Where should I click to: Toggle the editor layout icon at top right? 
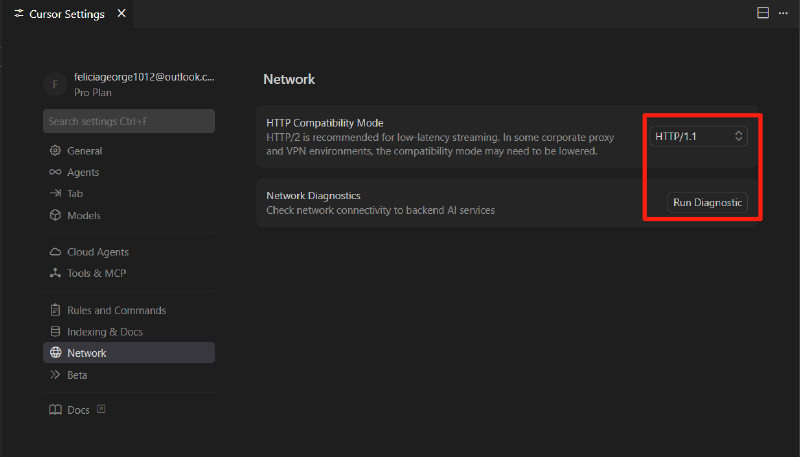[763, 14]
